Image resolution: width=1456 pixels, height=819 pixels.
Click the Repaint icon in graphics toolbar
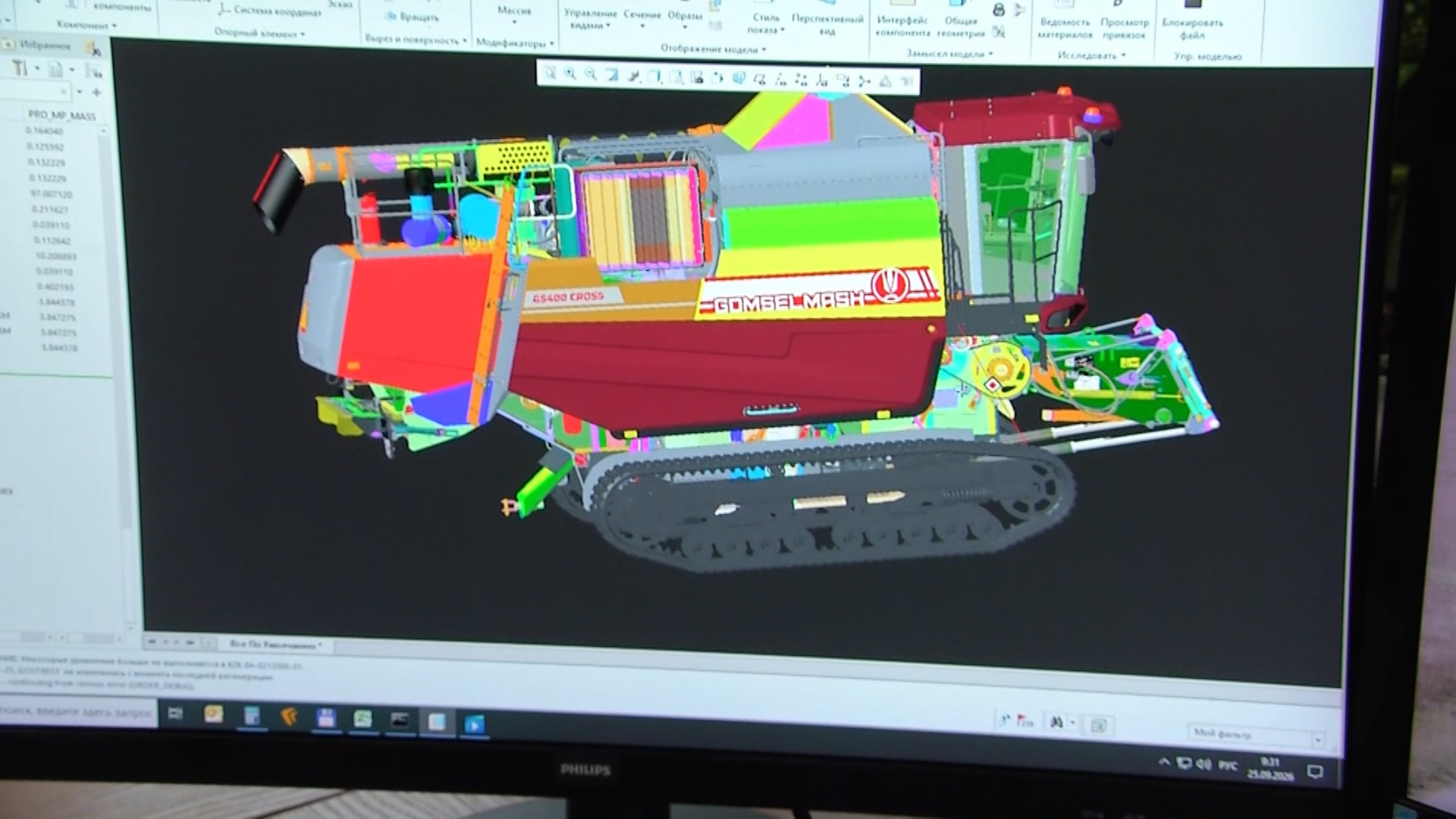coord(612,75)
